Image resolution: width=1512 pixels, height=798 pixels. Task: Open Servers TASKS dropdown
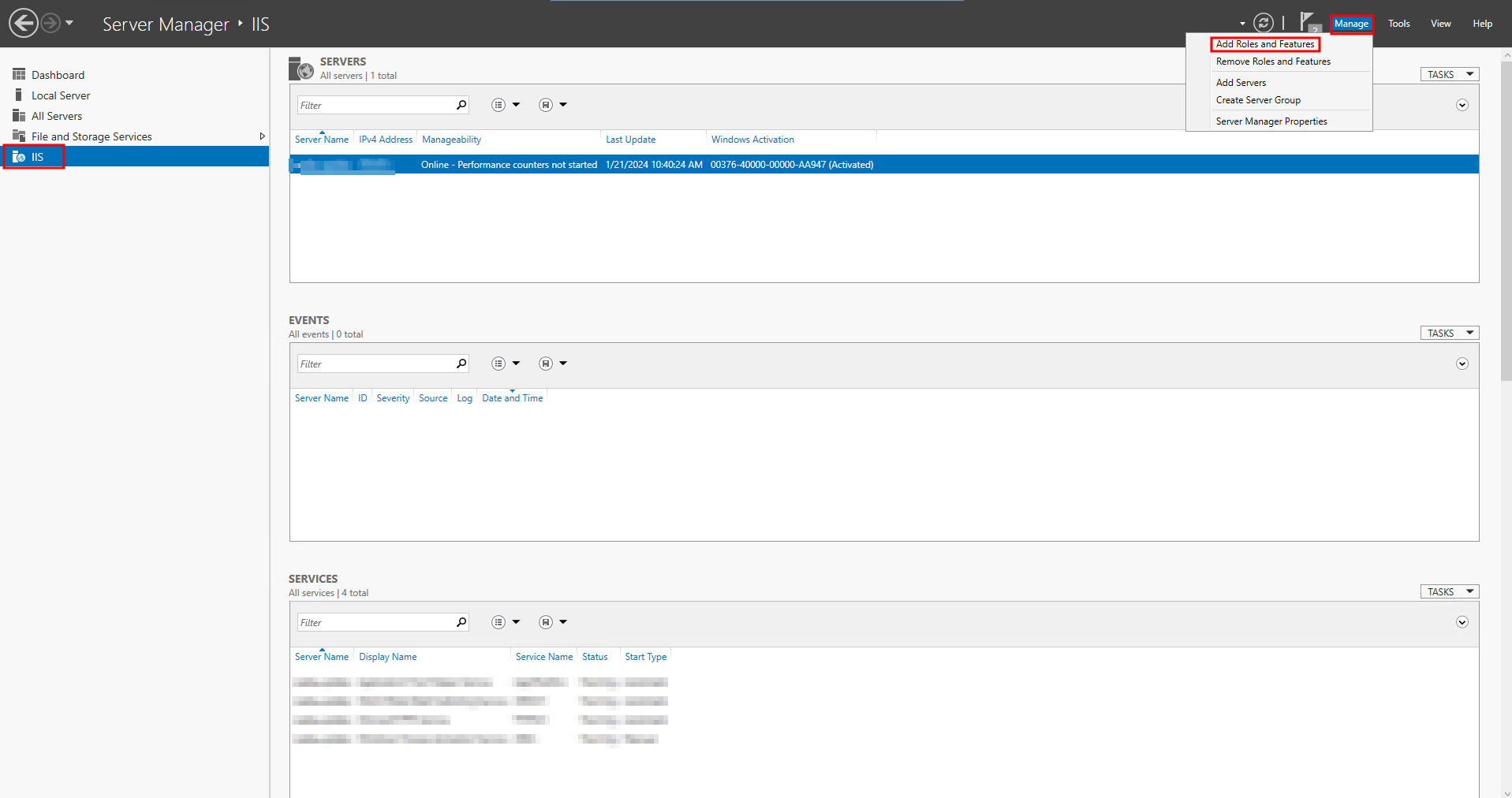(x=1450, y=74)
